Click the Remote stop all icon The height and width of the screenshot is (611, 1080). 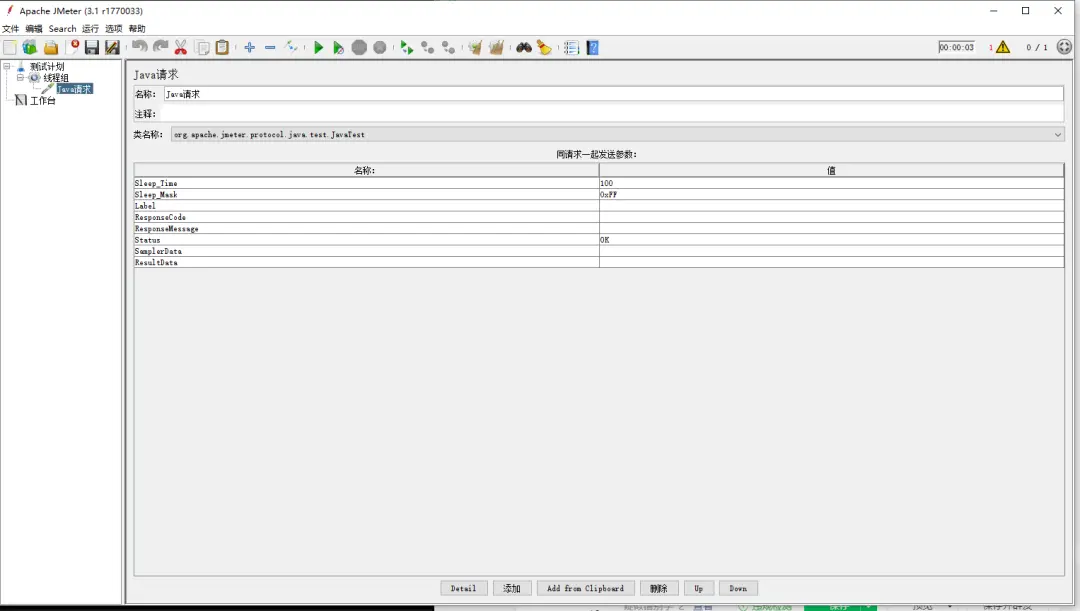point(428,48)
